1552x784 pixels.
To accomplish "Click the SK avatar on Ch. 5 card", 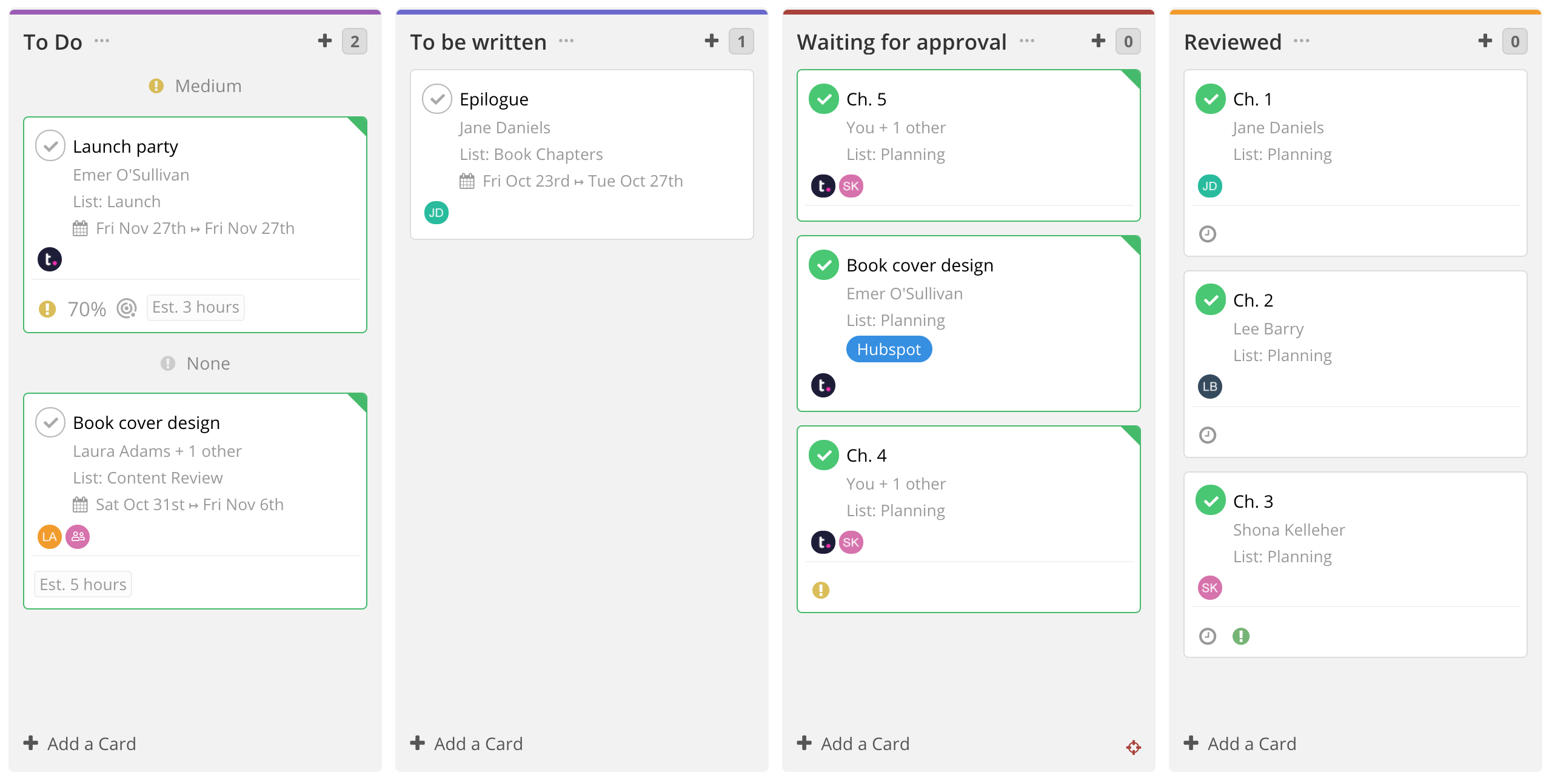I will pos(851,187).
